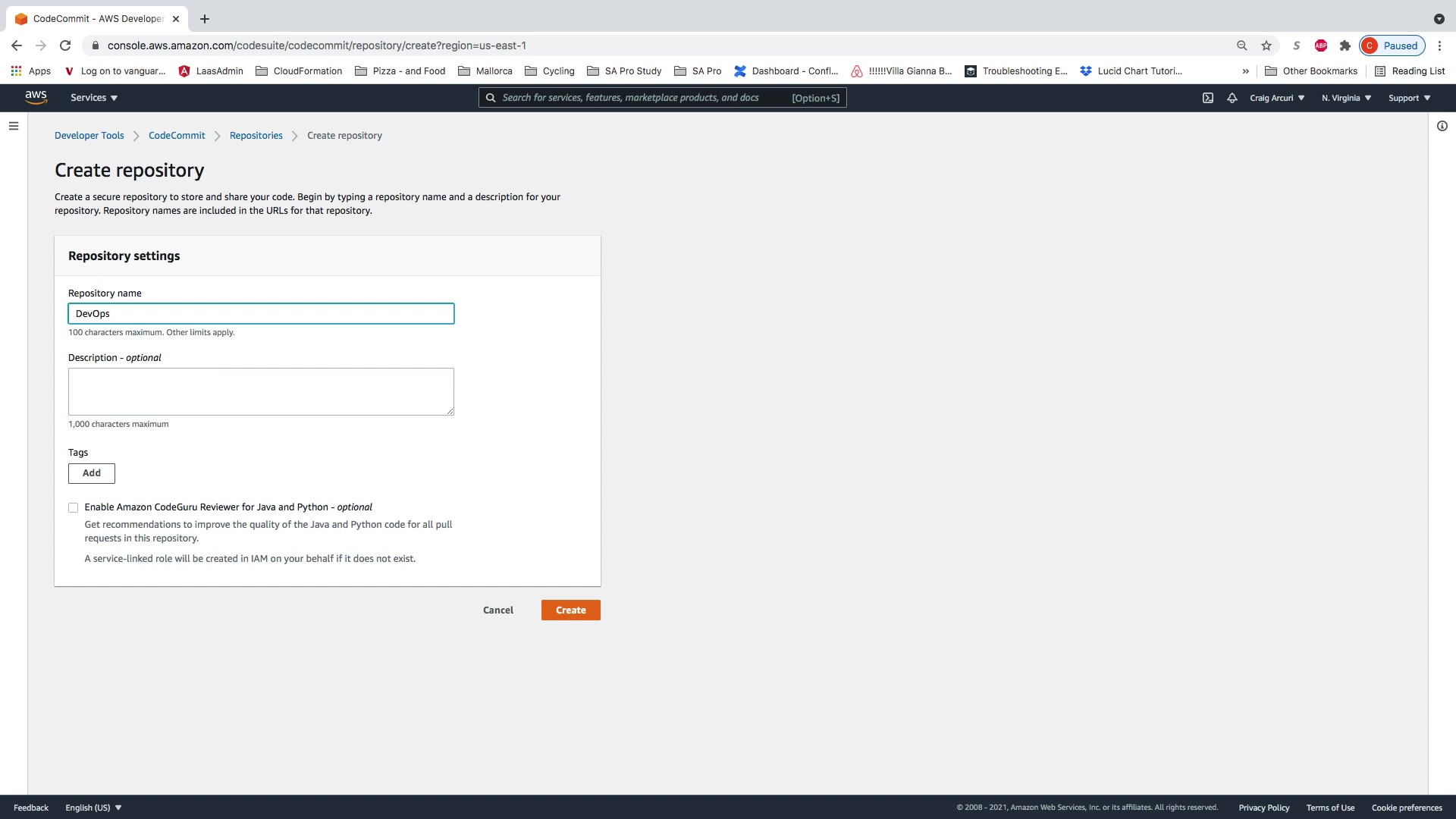Click the AdBlock Plus extension icon
This screenshot has height=819, width=1456.
click(1321, 45)
